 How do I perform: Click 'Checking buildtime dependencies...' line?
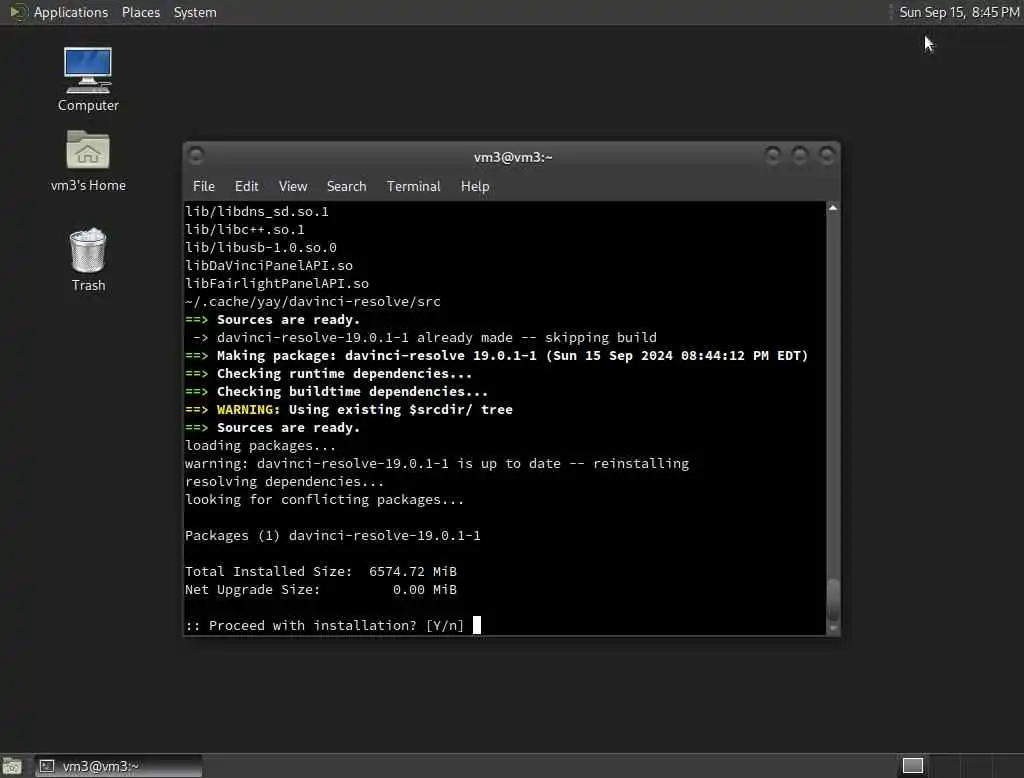pyautogui.click(x=336, y=391)
